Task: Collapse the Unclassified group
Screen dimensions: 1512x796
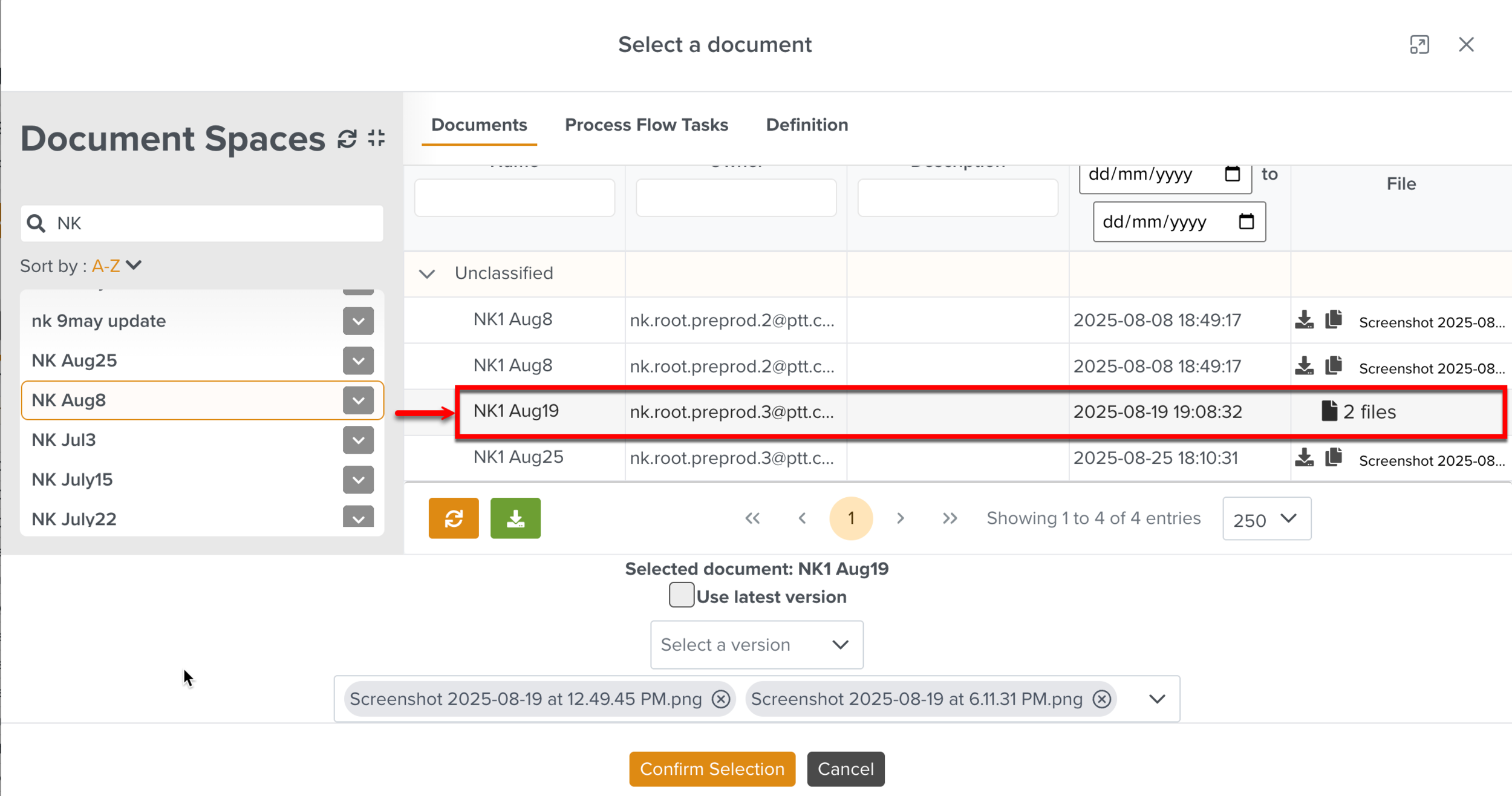Action: pyautogui.click(x=427, y=274)
